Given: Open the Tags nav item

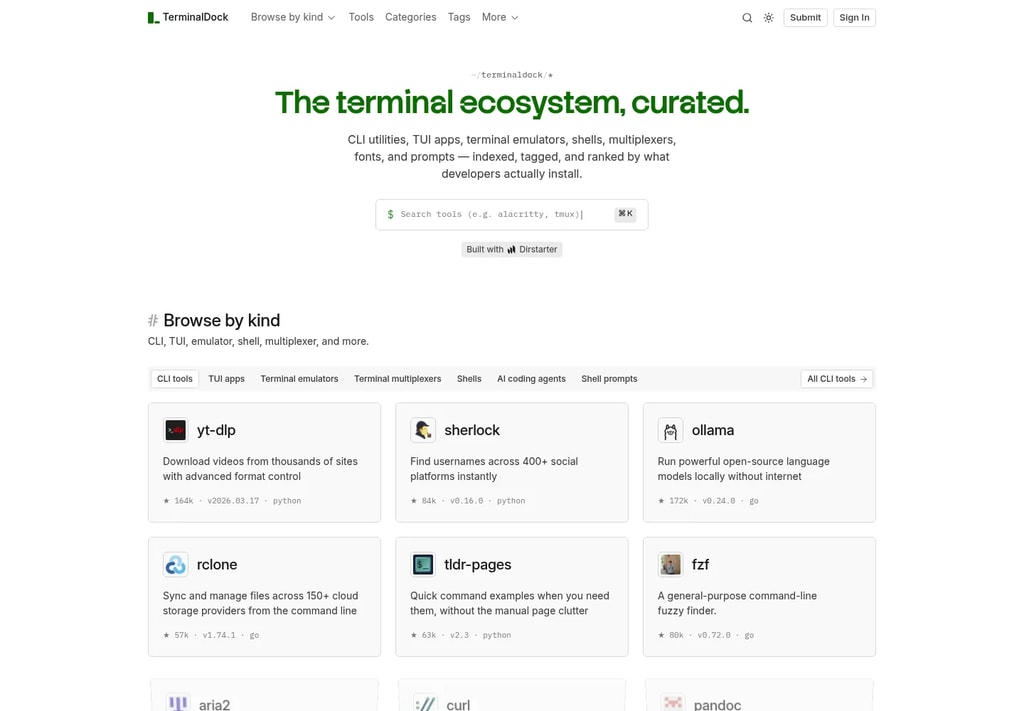Looking at the screenshot, I should 458,18.
